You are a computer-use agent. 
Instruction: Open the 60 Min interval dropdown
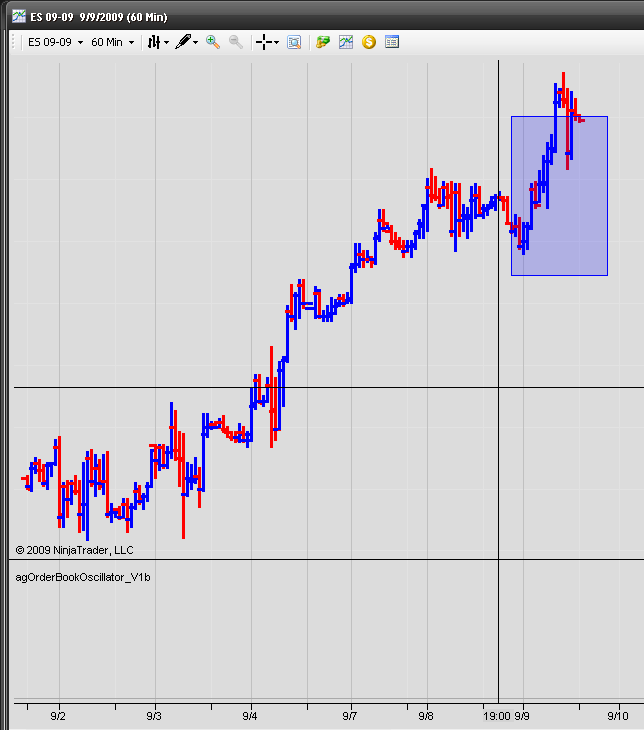[113, 42]
